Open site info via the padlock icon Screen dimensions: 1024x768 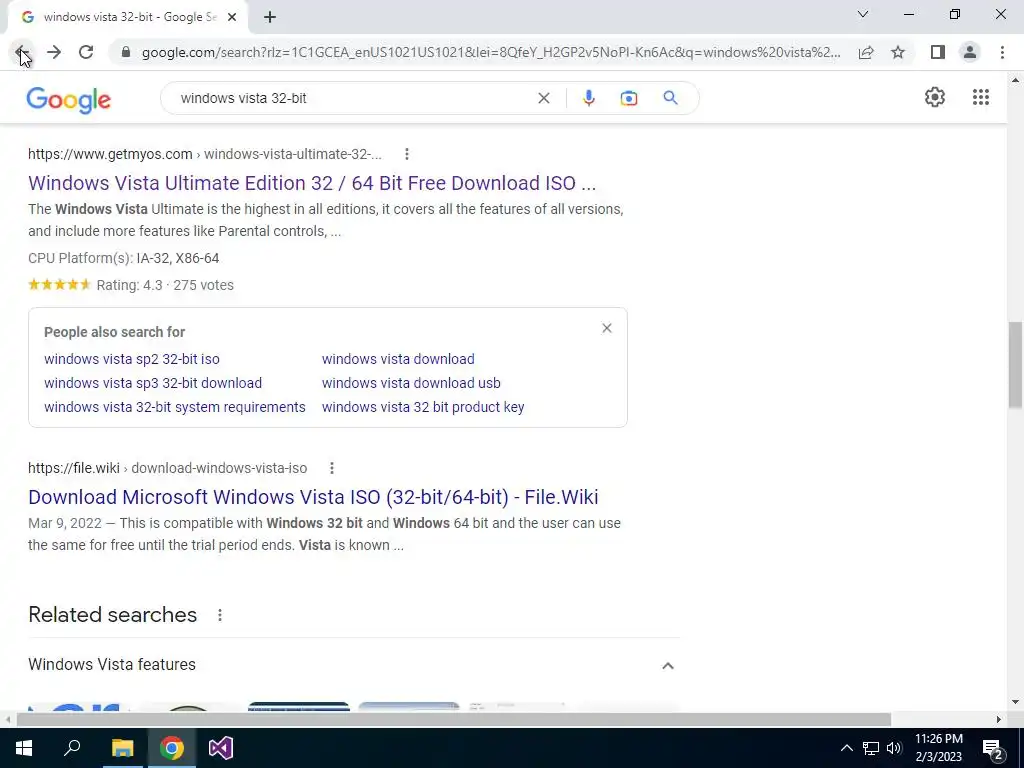coord(126,52)
